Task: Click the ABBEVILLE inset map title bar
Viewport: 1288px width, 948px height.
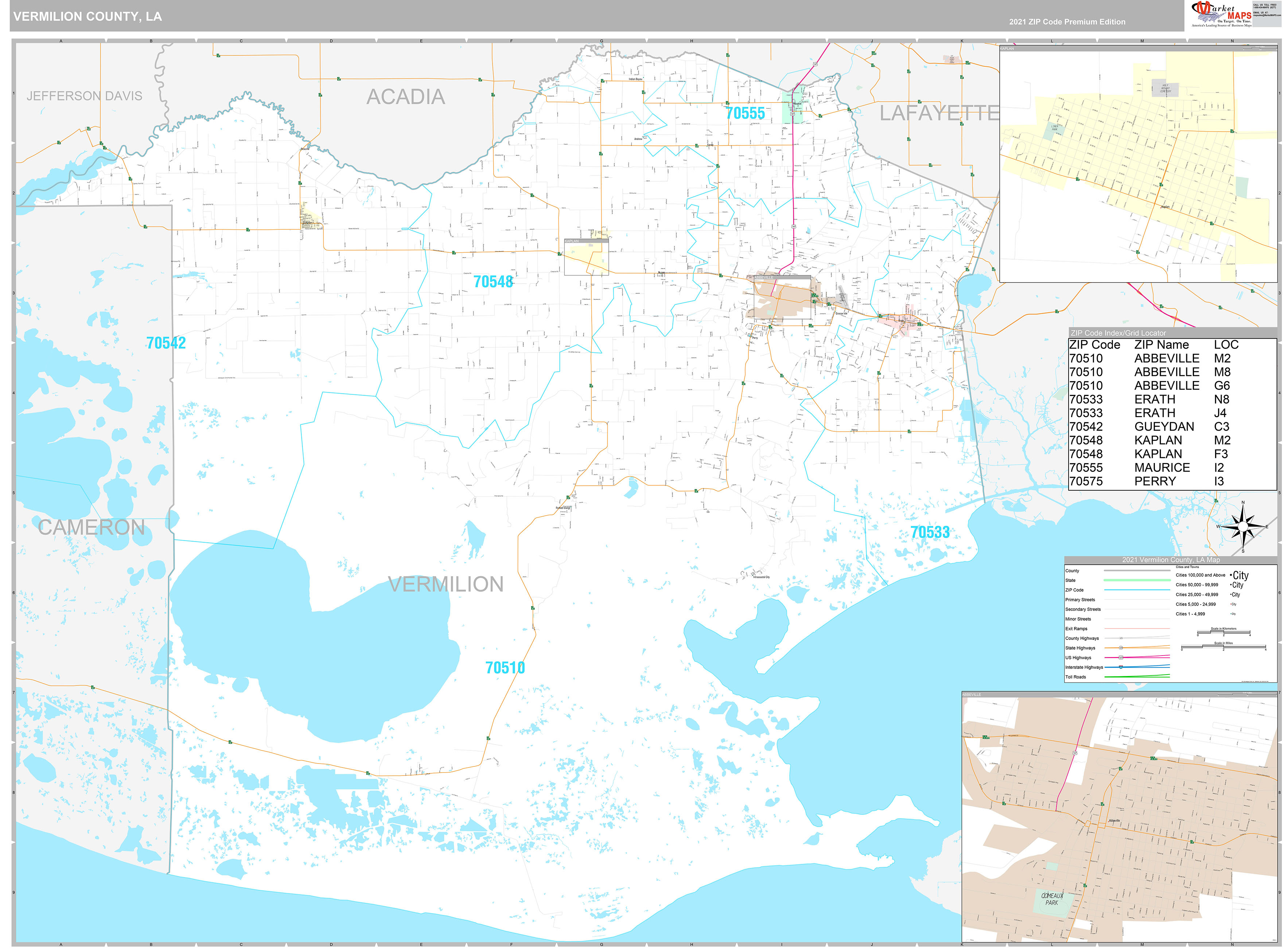Action: (972, 694)
